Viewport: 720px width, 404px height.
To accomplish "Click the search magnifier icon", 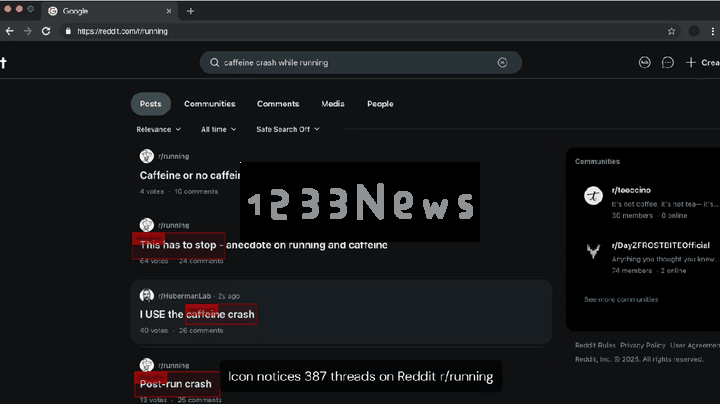I will click(x=214, y=62).
